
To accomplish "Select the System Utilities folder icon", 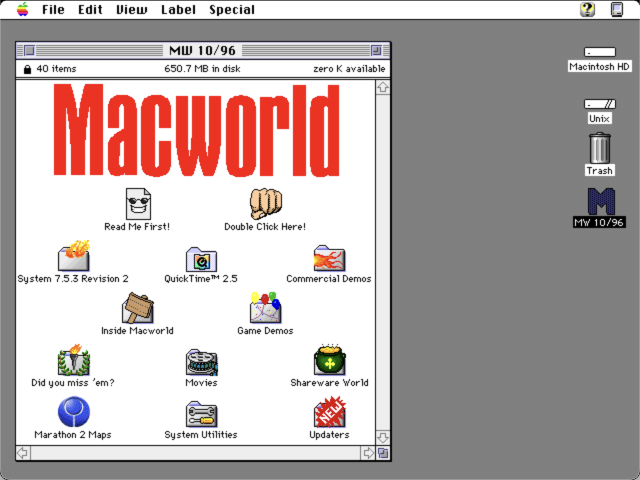I will [x=201, y=414].
